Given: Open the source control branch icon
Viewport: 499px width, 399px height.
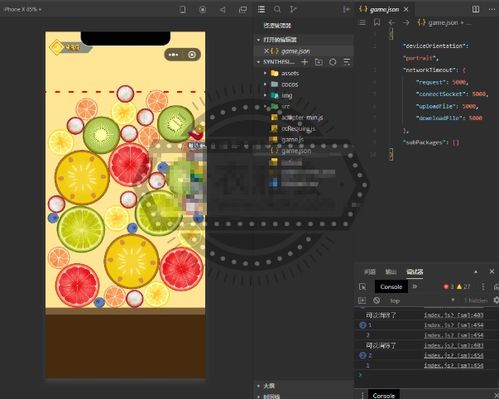Looking at the screenshot, I should tap(293, 9).
